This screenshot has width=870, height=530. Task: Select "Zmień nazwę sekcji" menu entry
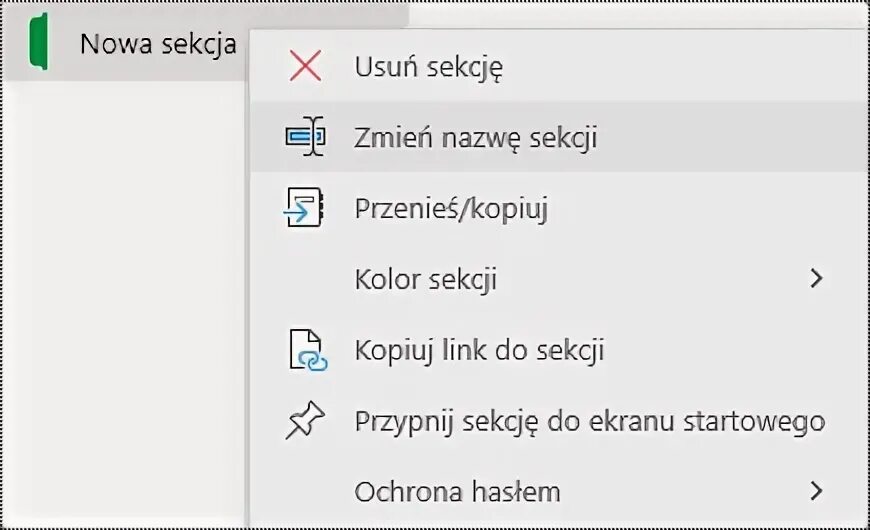pos(475,137)
